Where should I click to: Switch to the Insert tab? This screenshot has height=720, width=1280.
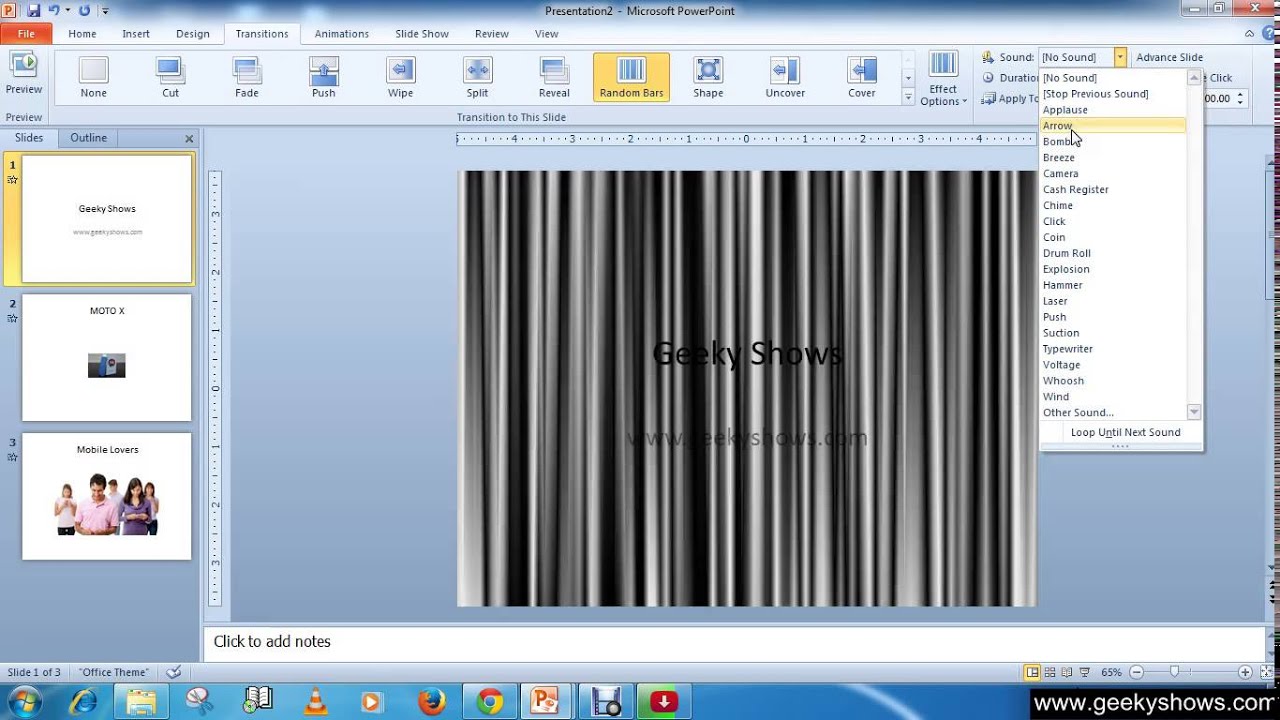[136, 33]
